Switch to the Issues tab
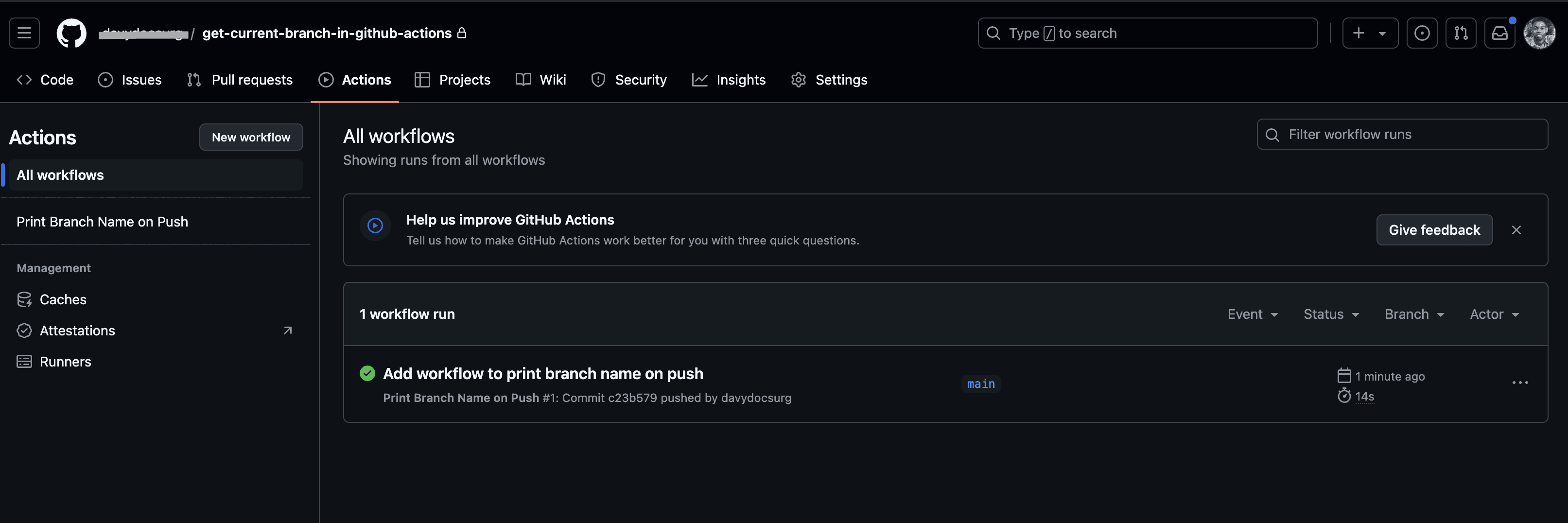The width and height of the screenshot is (1568, 523). pyautogui.click(x=130, y=80)
